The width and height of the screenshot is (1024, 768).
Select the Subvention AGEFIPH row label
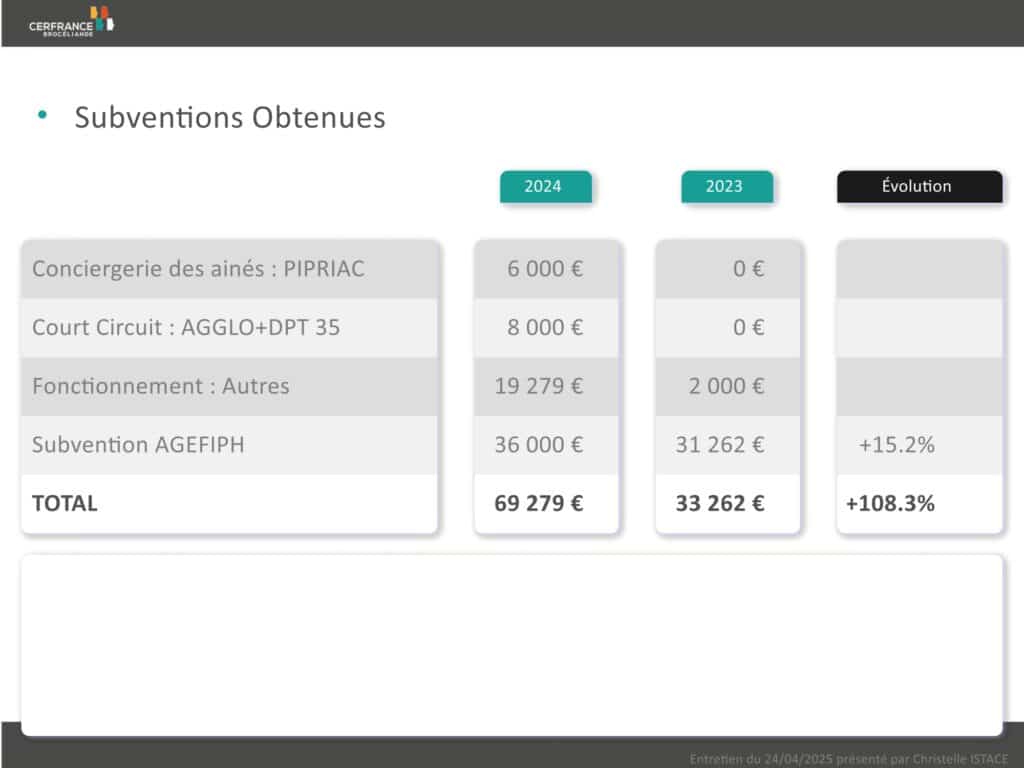click(138, 445)
